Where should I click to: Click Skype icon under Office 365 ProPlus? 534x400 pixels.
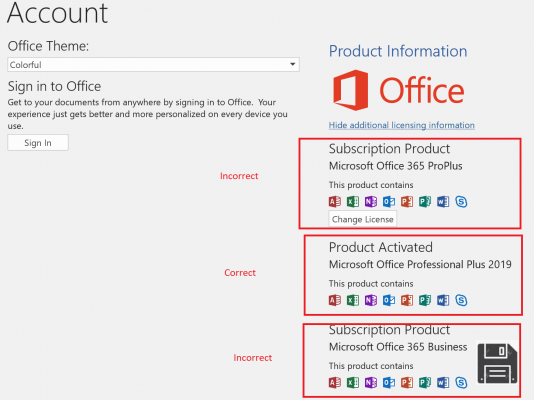(461, 202)
